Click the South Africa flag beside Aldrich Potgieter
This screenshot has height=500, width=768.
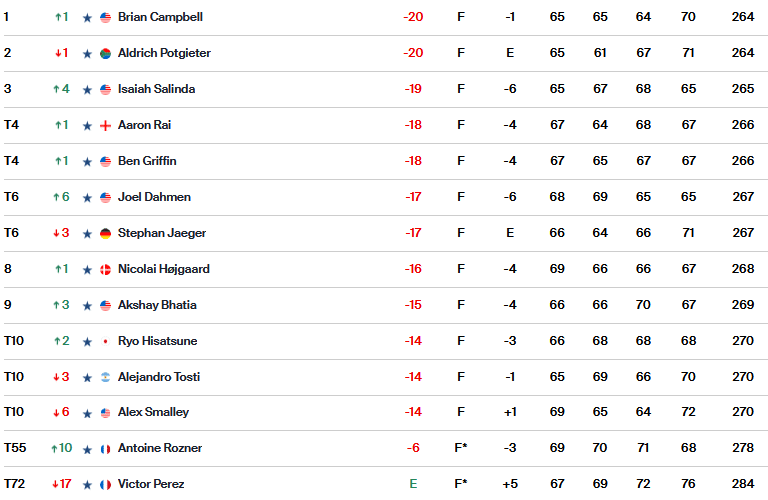click(105, 54)
